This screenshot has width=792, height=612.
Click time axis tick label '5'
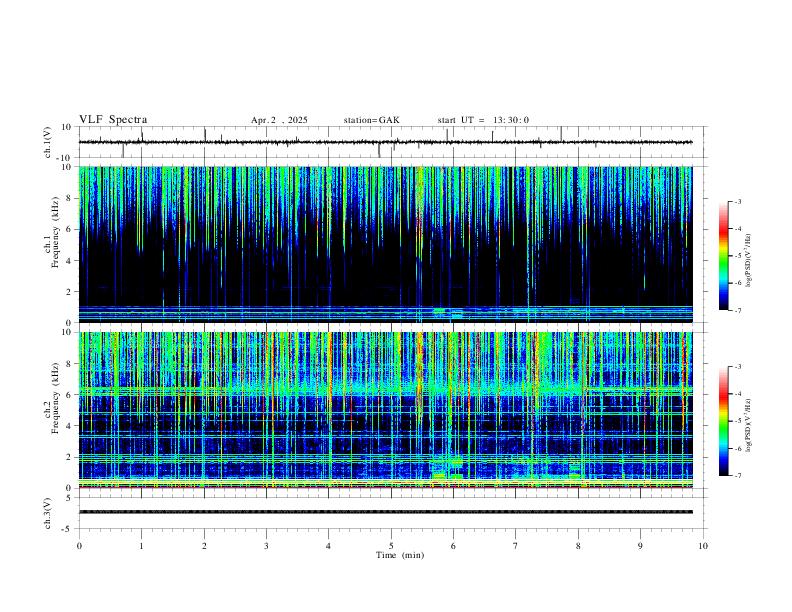click(391, 546)
